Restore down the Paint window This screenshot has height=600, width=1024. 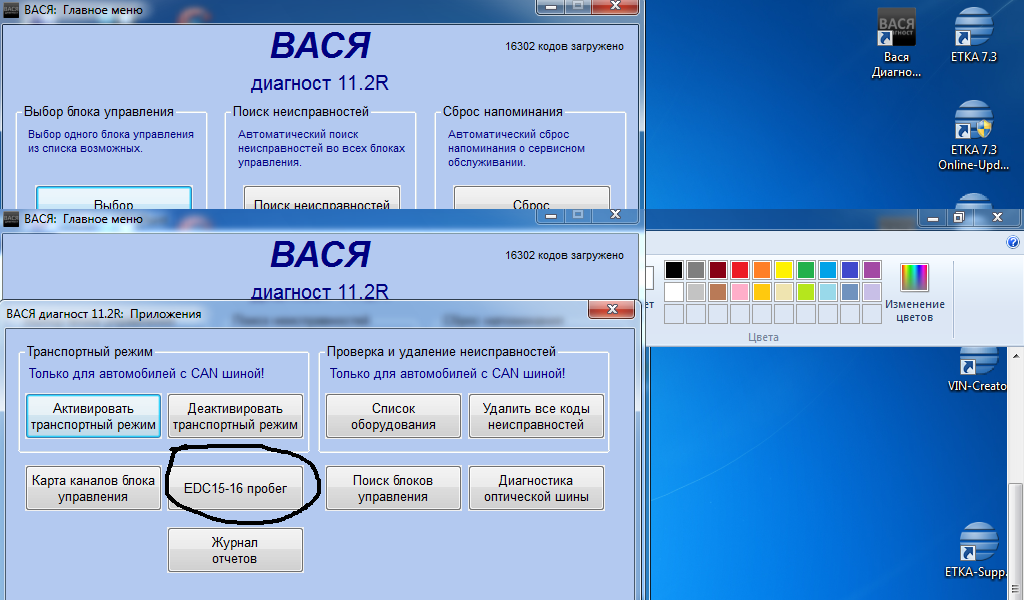click(x=958, y=217)
